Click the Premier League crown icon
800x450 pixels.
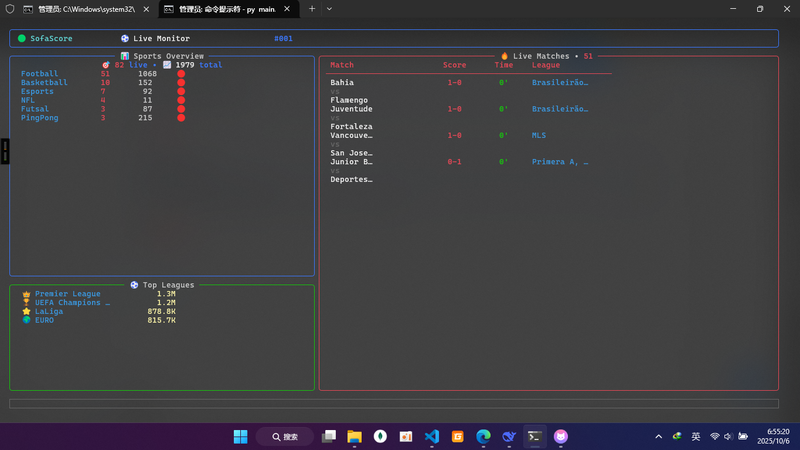coord(27,294)
